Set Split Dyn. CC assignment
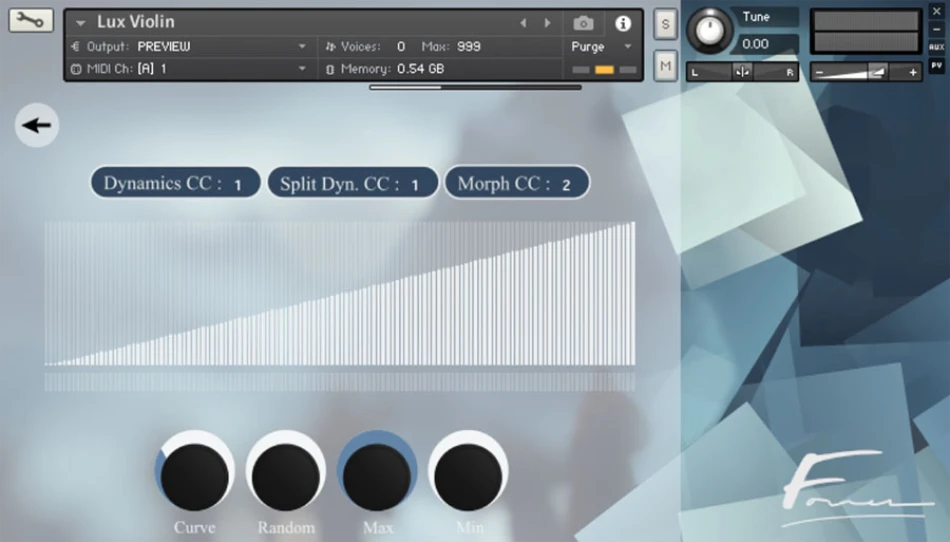Viewport: 950px width, 542px height. [x=353, y=183]
